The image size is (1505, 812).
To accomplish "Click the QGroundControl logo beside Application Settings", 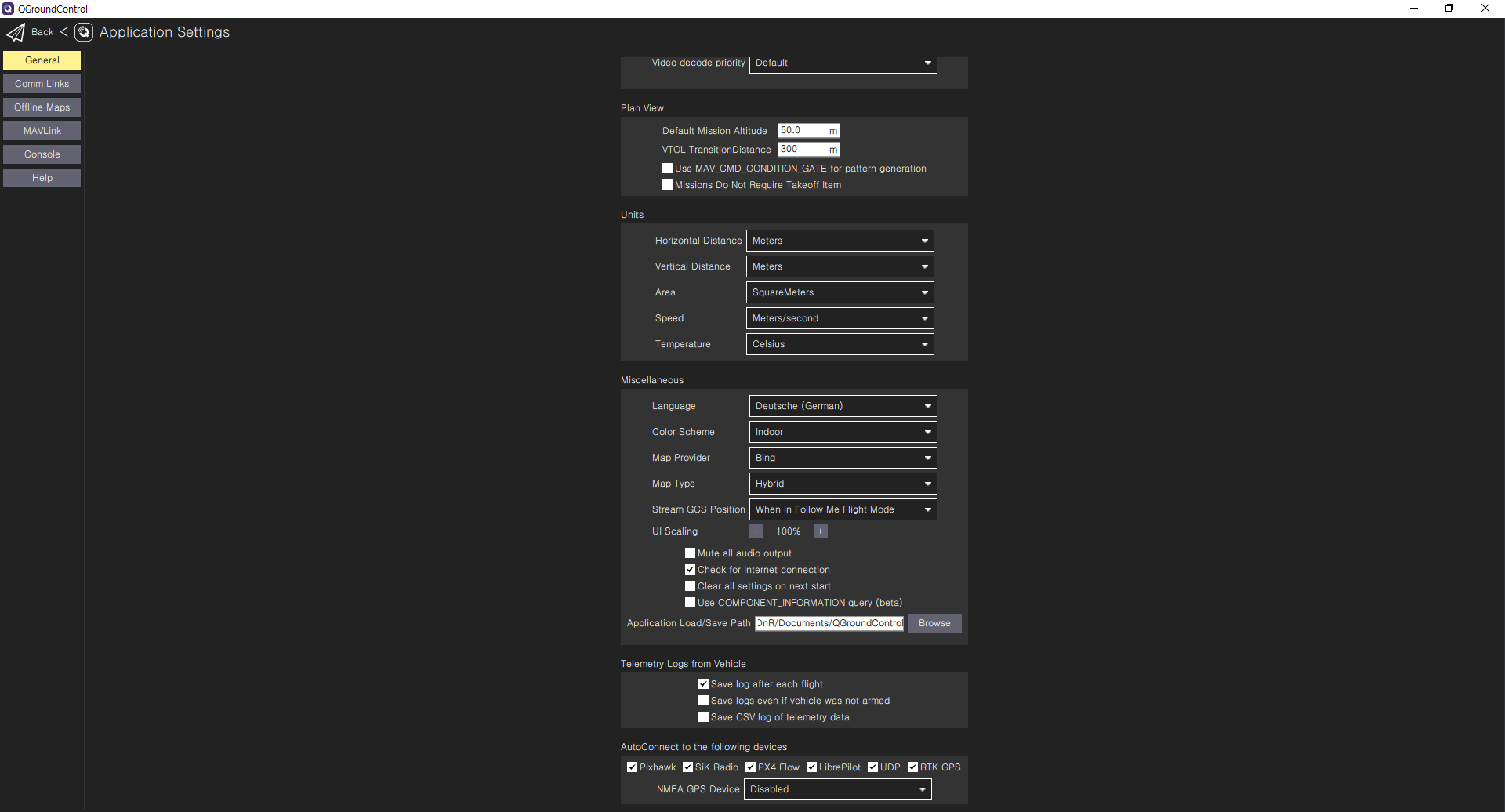I will (83, 32).
